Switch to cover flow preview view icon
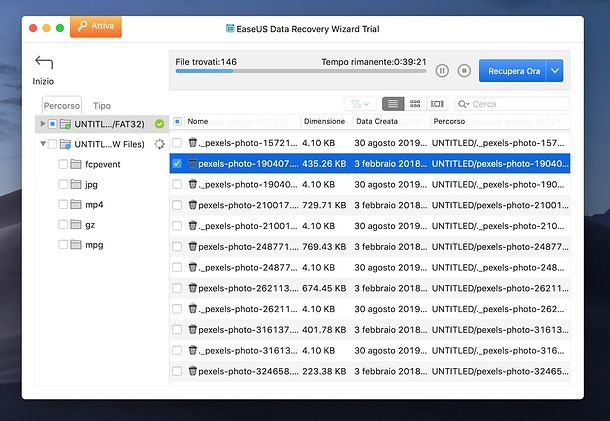The image size is (610, 421). click(437, 104)
